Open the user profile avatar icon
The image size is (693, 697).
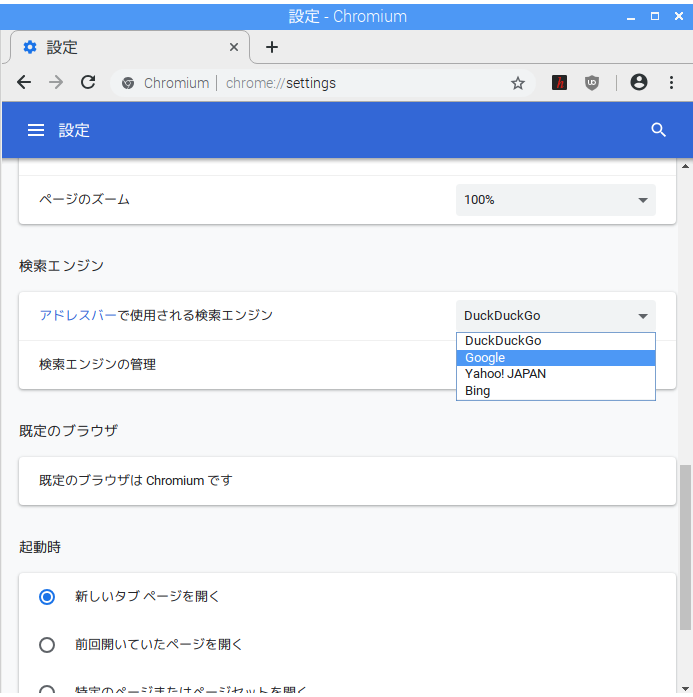639,83
